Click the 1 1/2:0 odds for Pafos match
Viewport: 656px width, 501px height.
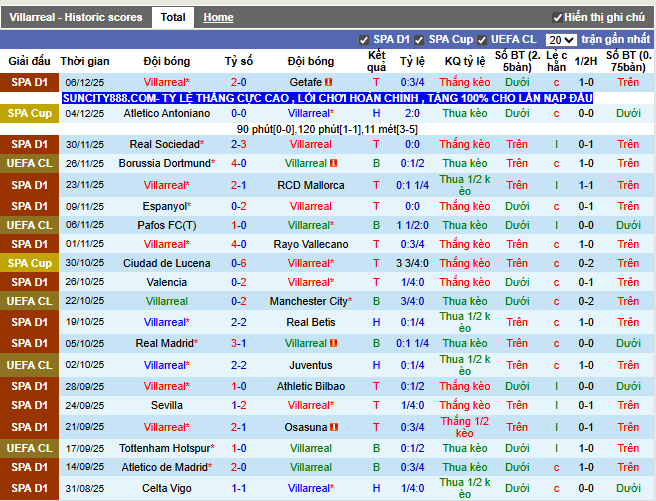click(x=413, y=225)
